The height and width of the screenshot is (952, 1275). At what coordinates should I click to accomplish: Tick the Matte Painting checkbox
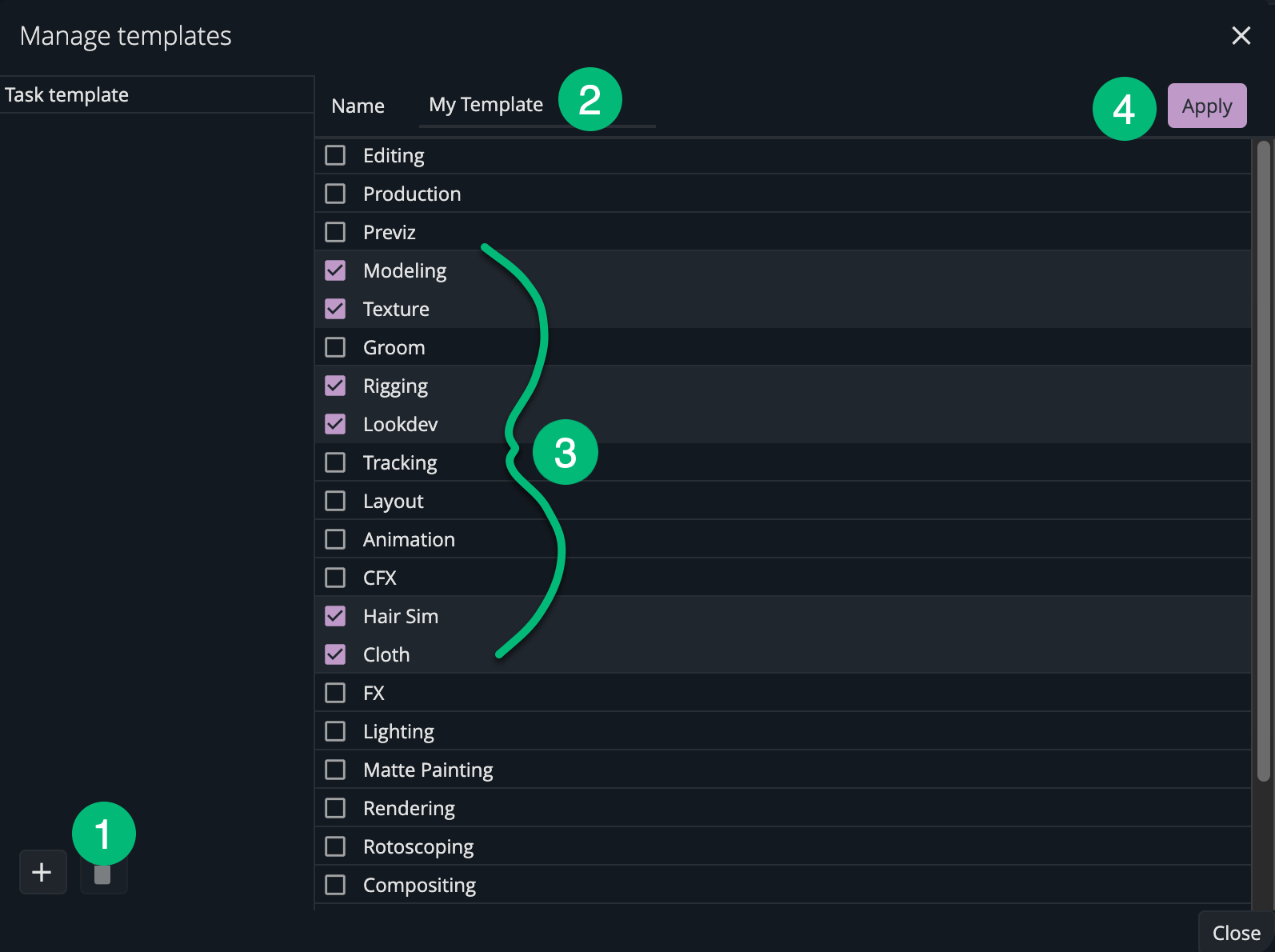(x=335, y=770)
